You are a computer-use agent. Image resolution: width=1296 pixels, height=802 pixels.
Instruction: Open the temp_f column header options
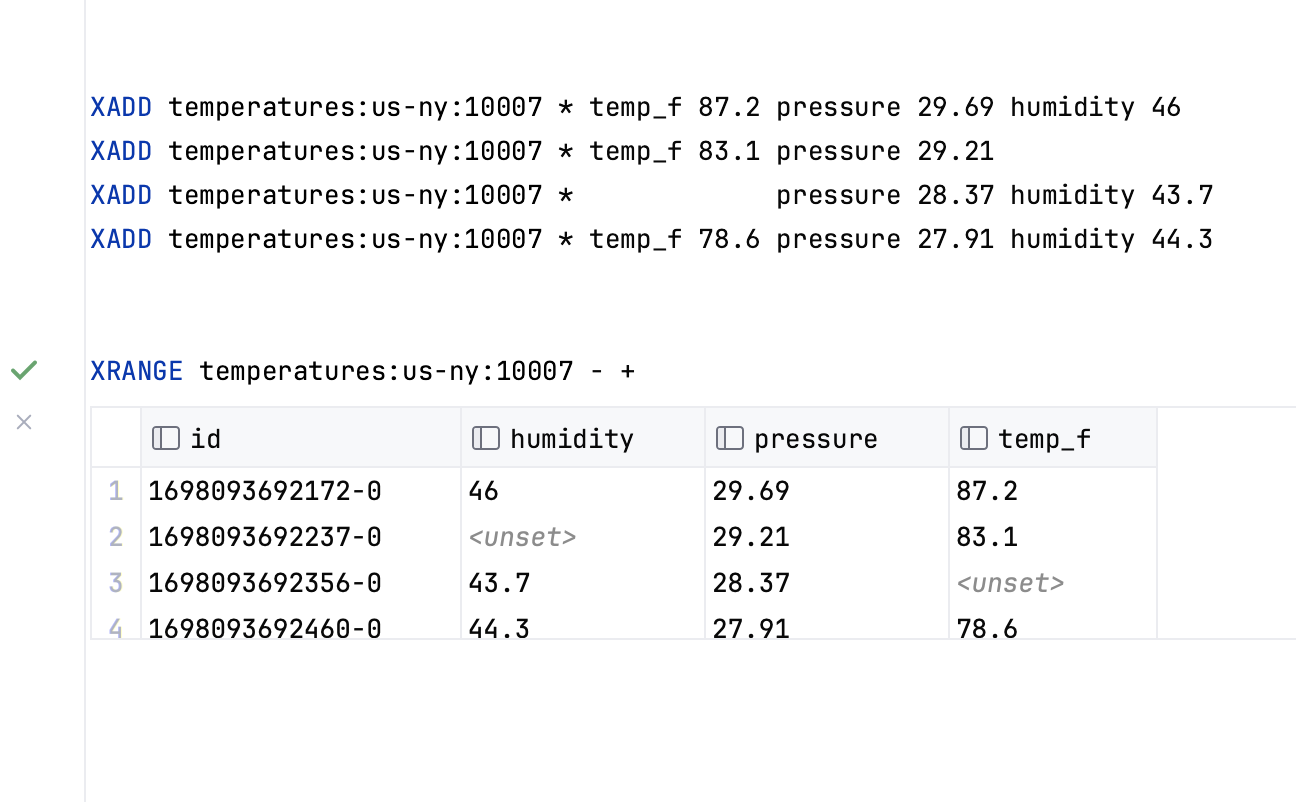click(1046, 437)
